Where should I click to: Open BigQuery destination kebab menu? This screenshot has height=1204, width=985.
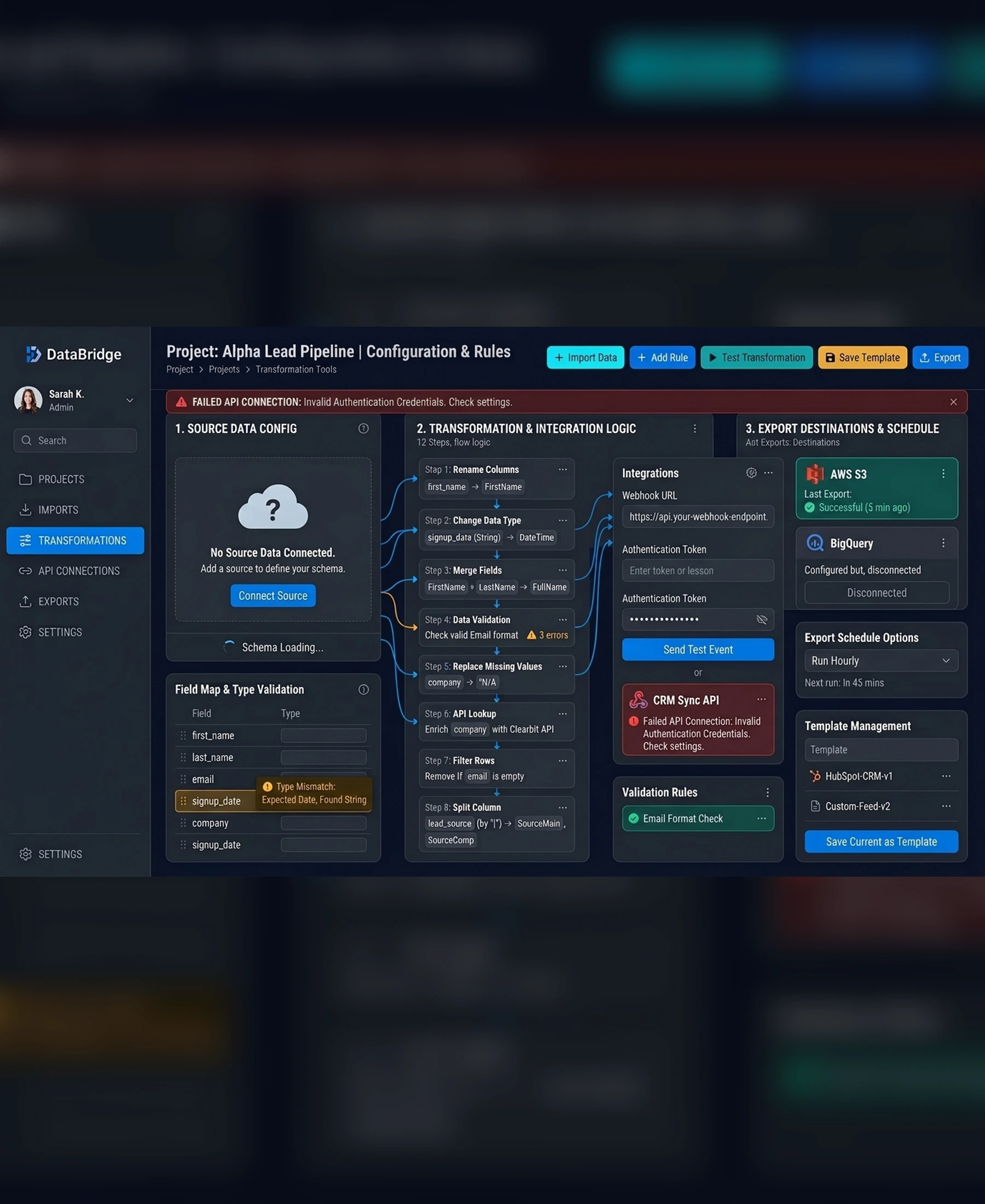[943, 543]
